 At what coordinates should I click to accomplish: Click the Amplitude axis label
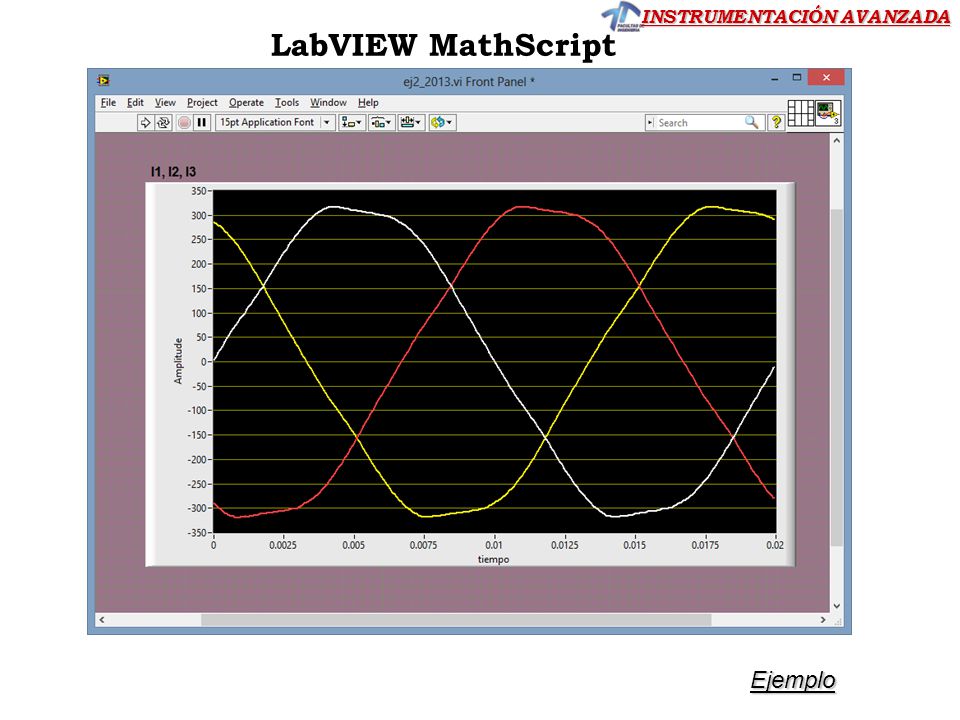[178, 361]
